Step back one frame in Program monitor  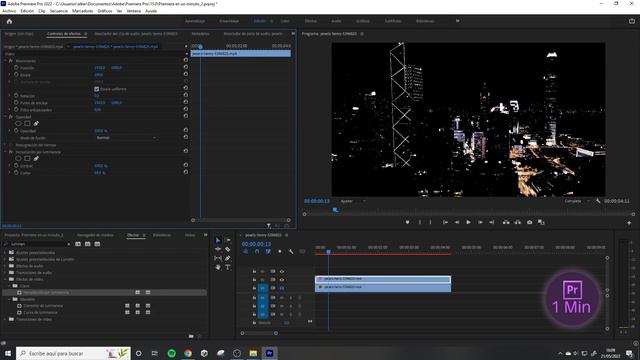pos(457,222)
